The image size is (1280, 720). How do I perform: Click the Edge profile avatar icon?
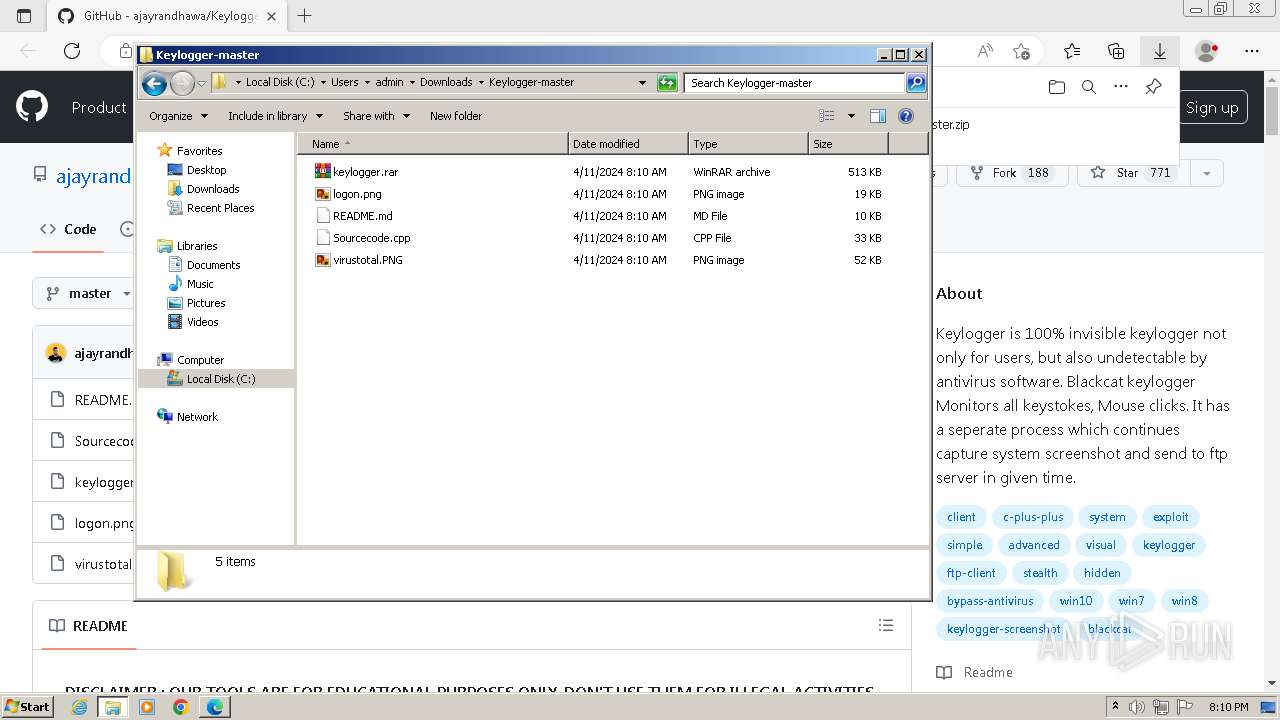pyautogui.click(x=1207, y=51)
